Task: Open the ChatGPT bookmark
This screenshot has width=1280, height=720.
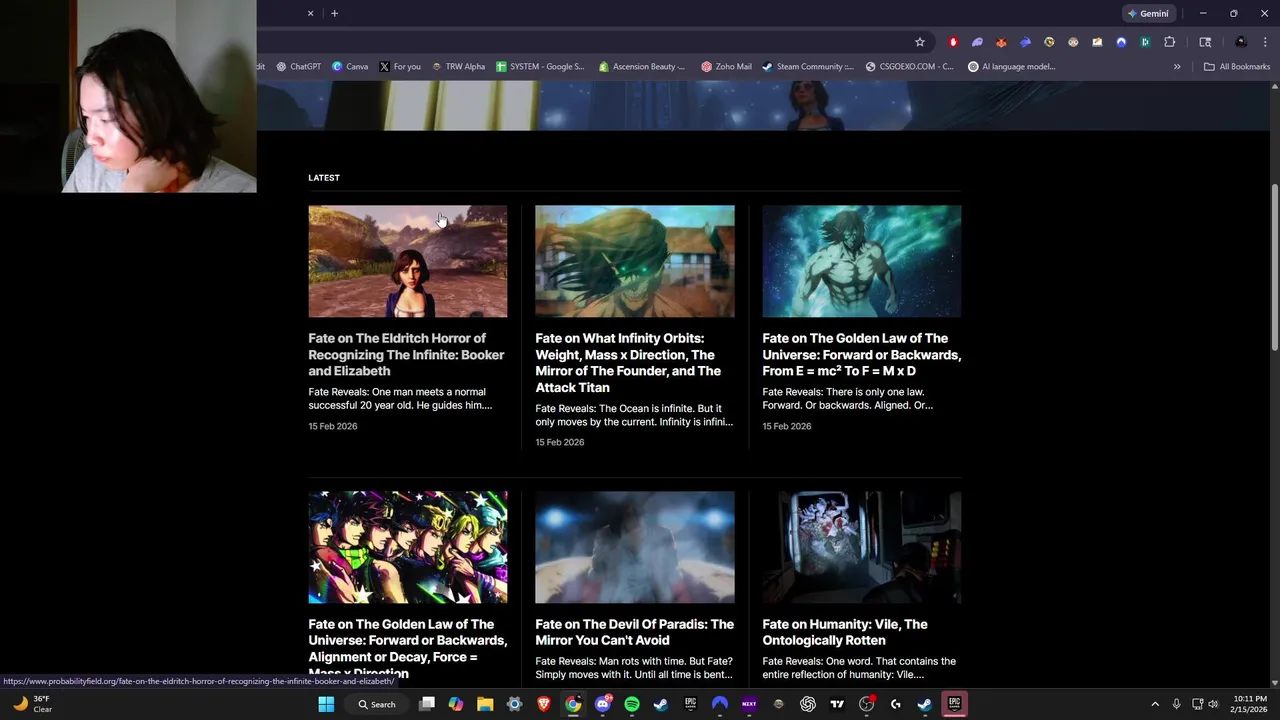Action: pyautogui.click(x=297, y=67)
